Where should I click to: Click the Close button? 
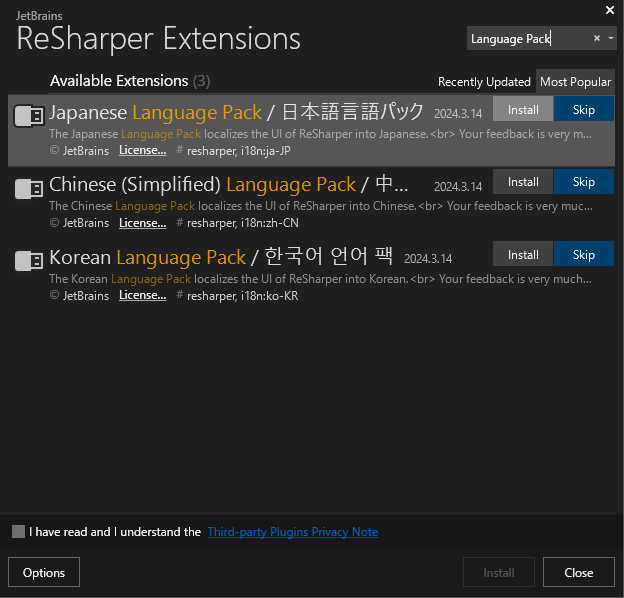coord(579,572)
